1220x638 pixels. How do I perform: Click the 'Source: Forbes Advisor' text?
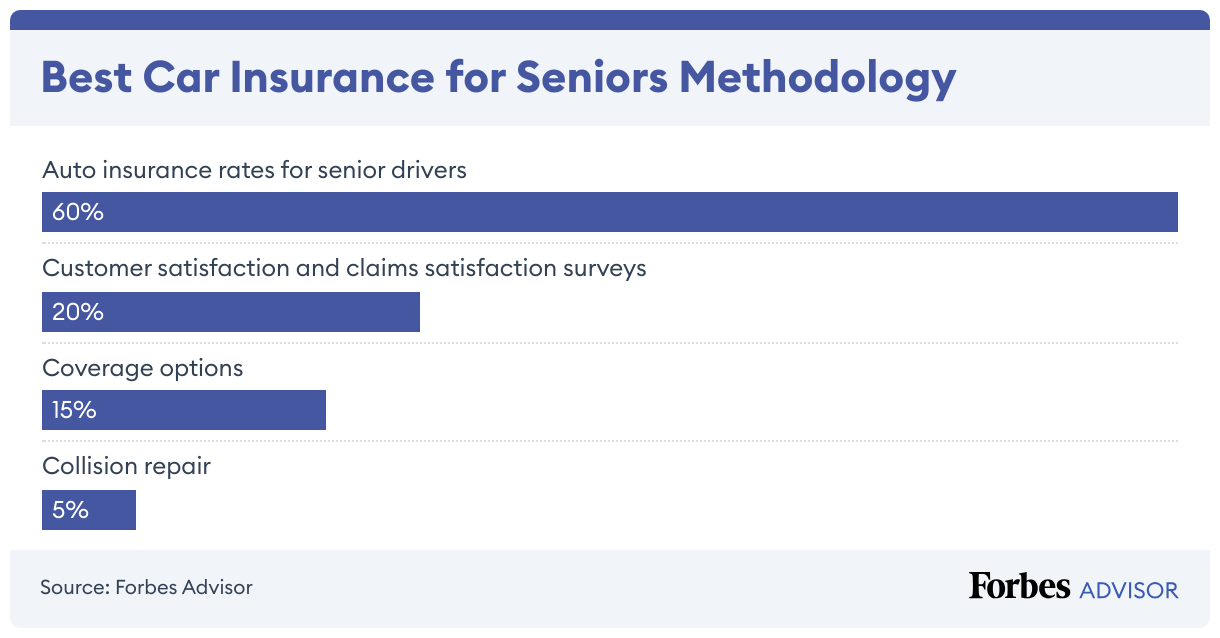point(146,587)
